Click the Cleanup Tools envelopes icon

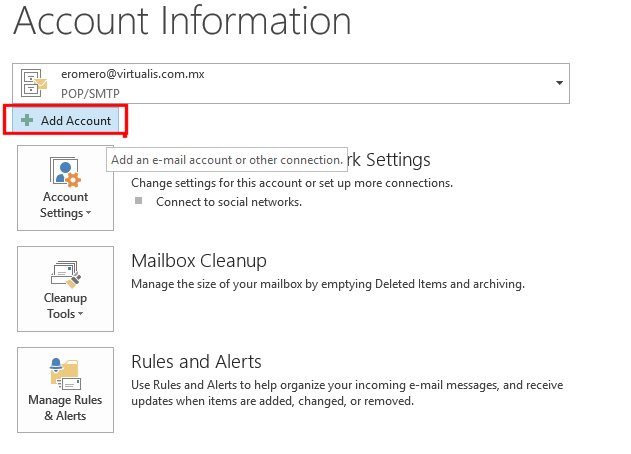65,272
